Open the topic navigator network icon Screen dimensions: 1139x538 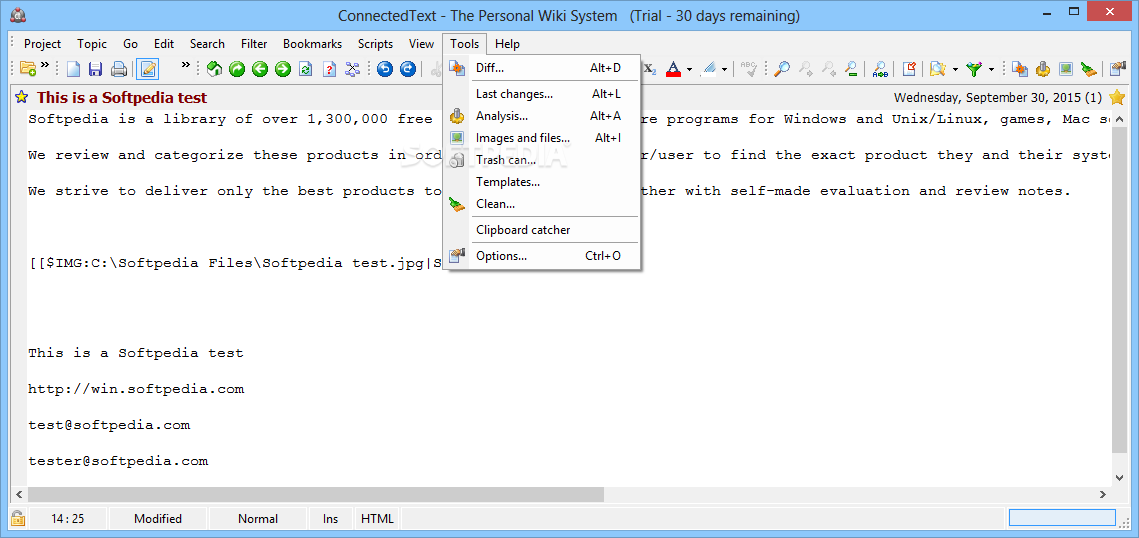[352, 69]
